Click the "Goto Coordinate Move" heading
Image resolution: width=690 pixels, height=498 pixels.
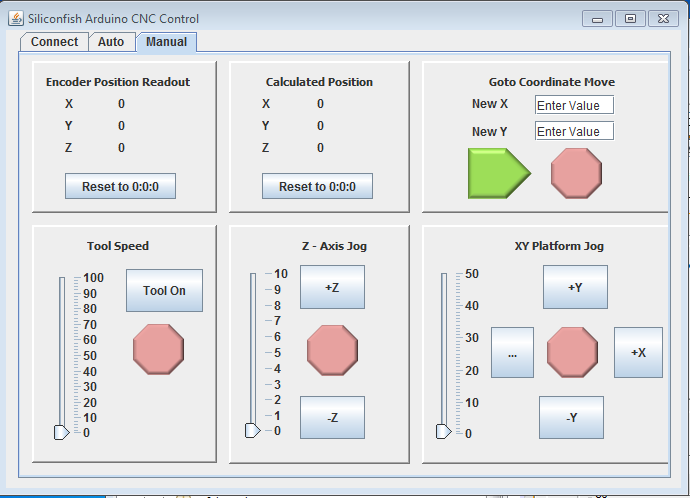point(552,82)
